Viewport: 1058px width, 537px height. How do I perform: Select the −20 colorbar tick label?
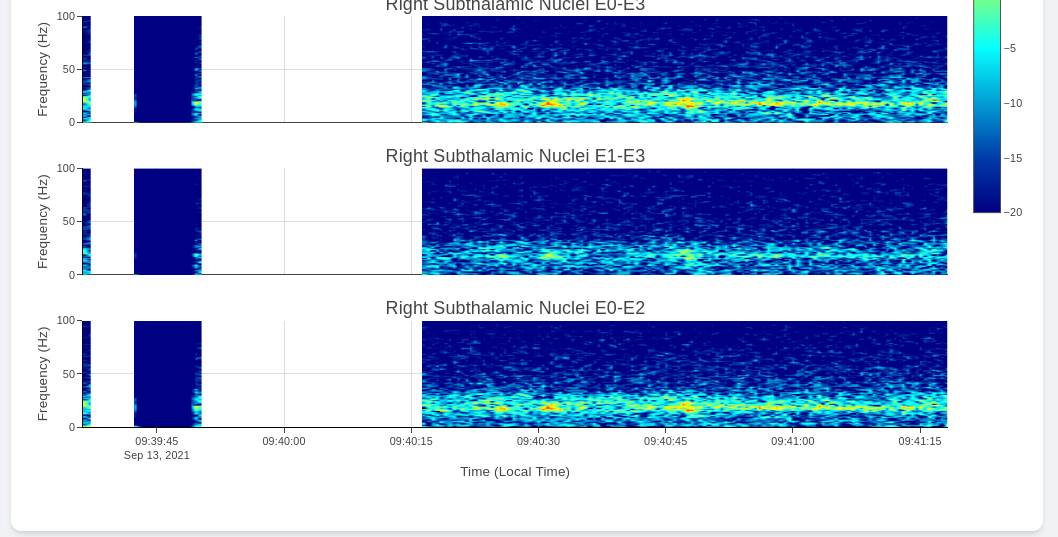tap(1012, 212)
